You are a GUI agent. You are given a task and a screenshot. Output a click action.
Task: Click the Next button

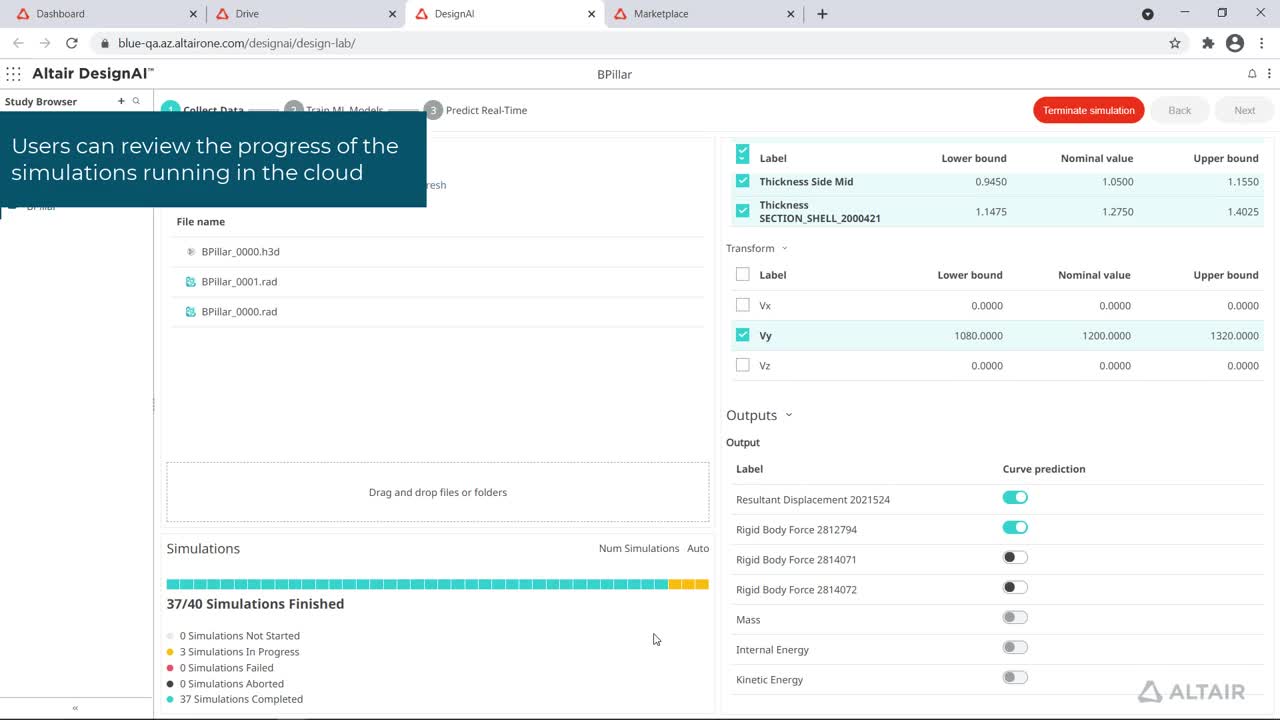tap(1244, 110)
